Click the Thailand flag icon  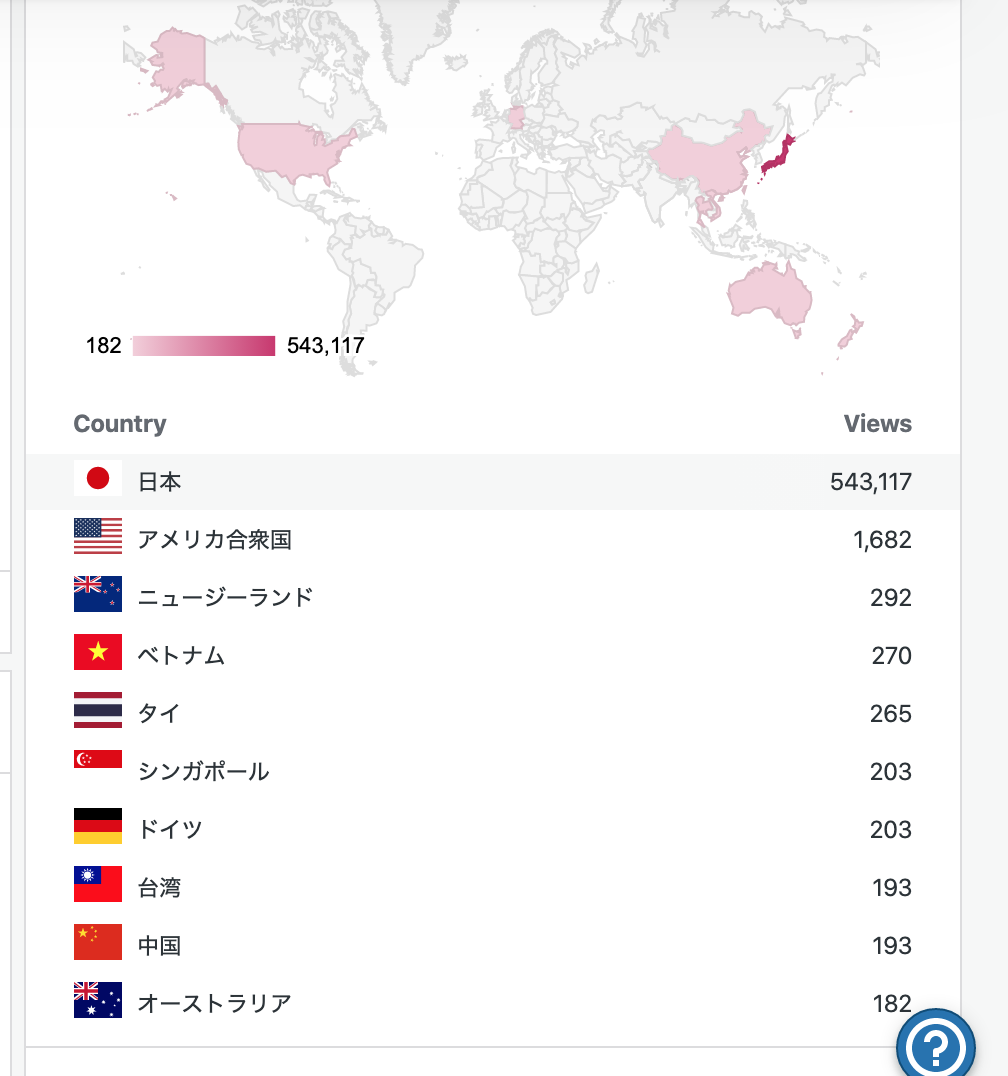click(97, 710)
